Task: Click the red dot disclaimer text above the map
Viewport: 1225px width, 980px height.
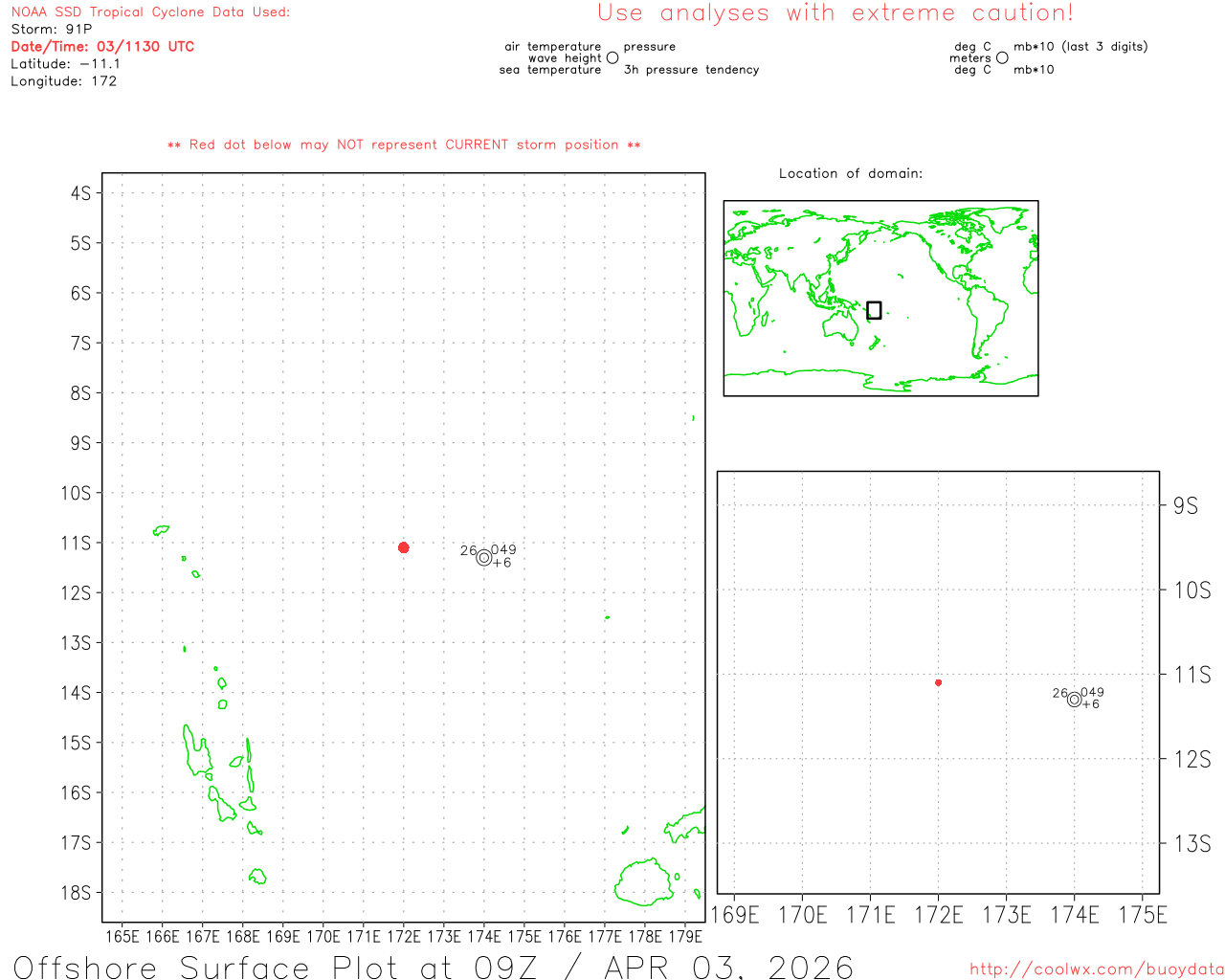Action: 404,145
